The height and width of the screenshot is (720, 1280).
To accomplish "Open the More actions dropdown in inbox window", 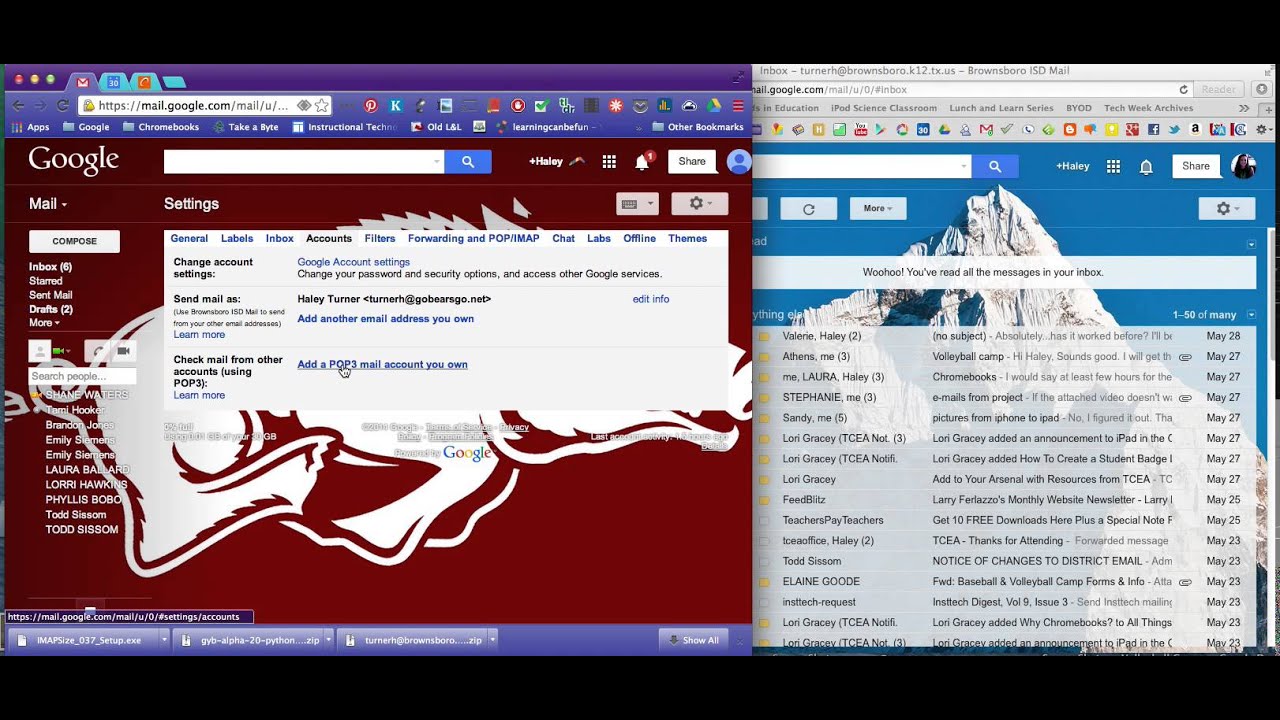I will coord(878,208).
